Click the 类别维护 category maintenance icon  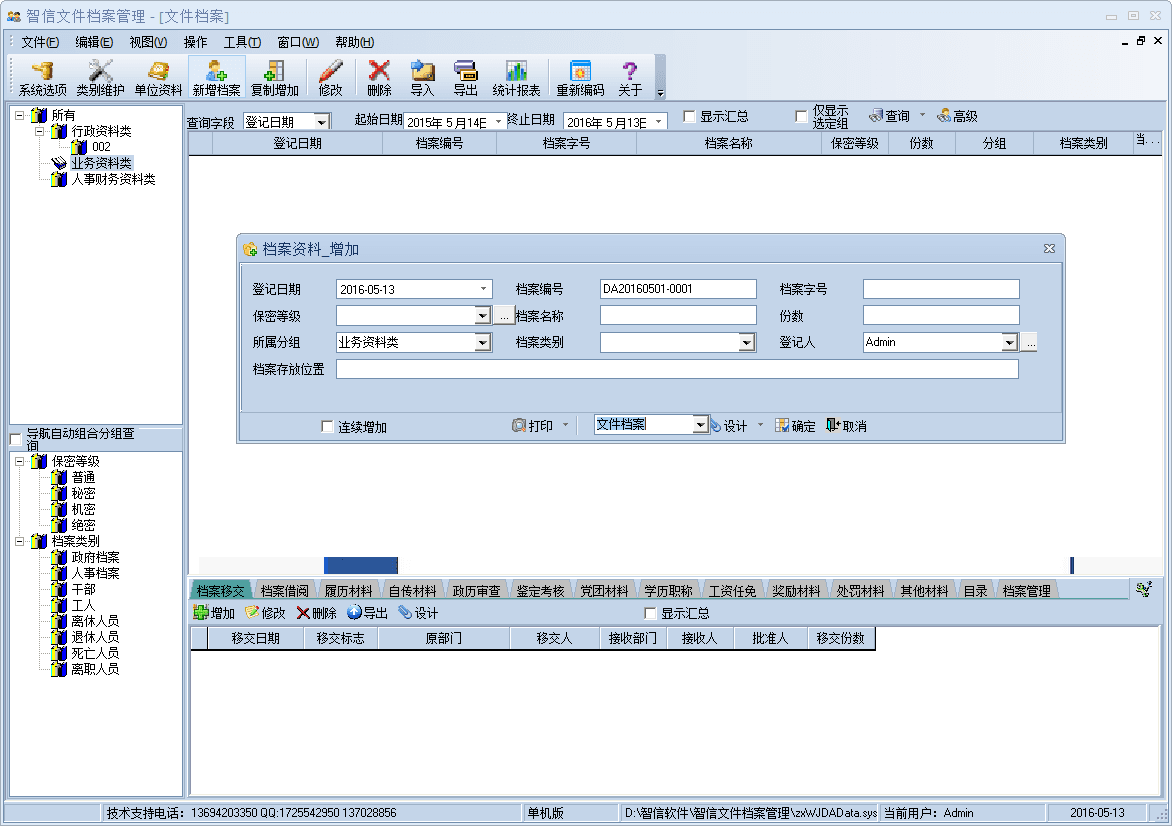(x=100, y=77)
